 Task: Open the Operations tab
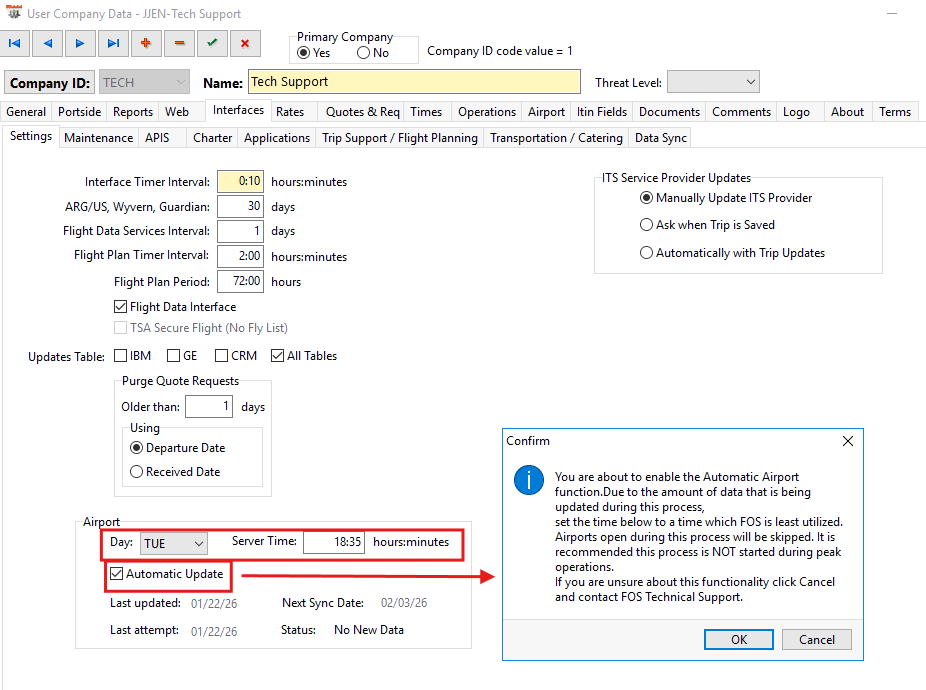click(x=487, y=112)
